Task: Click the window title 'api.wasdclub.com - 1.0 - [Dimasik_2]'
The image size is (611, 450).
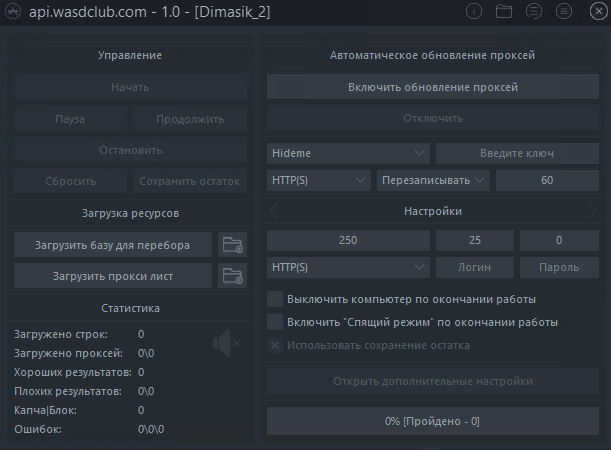Action: click(149, 12)
